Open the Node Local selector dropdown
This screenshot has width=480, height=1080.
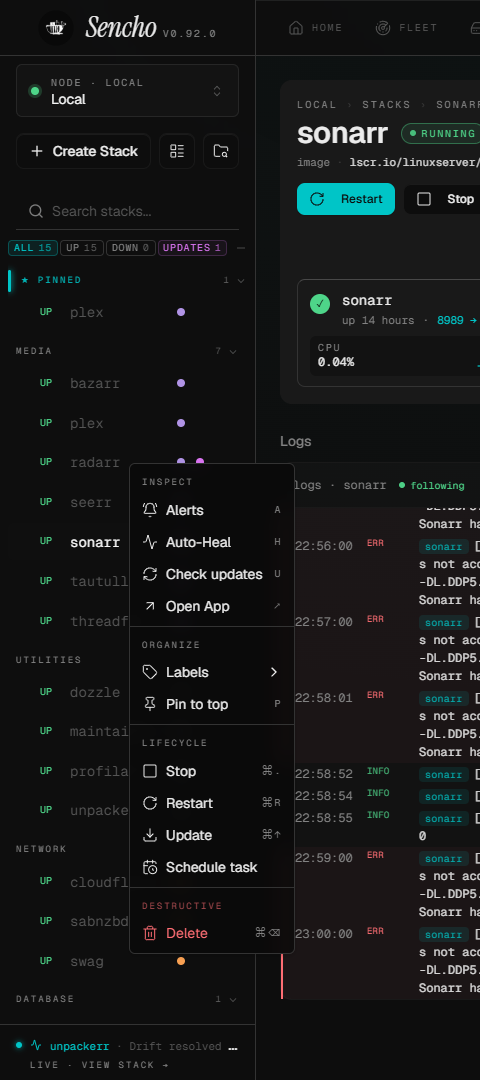pos(127,91)
